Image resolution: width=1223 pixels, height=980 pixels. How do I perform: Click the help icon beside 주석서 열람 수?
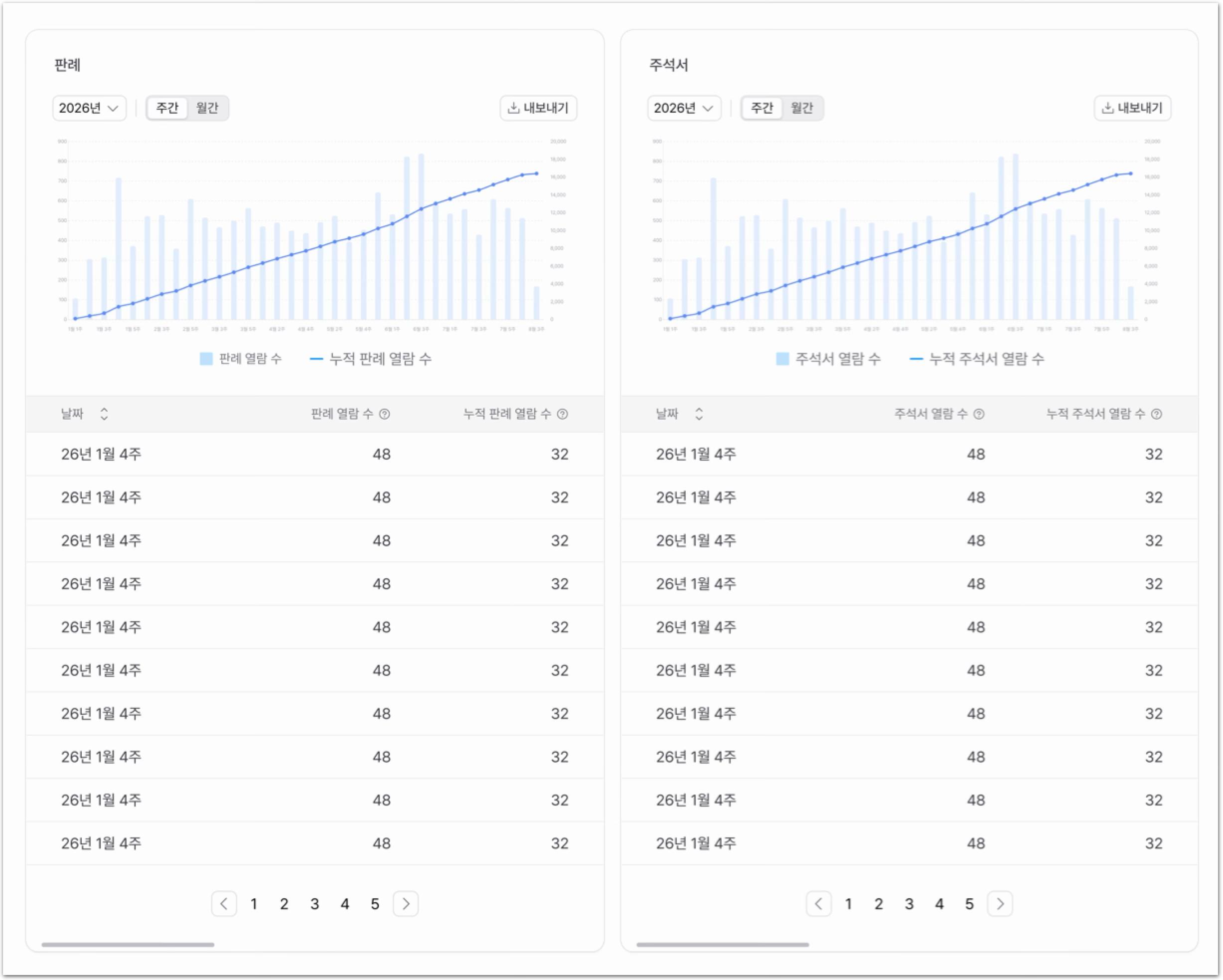(978, 414)
